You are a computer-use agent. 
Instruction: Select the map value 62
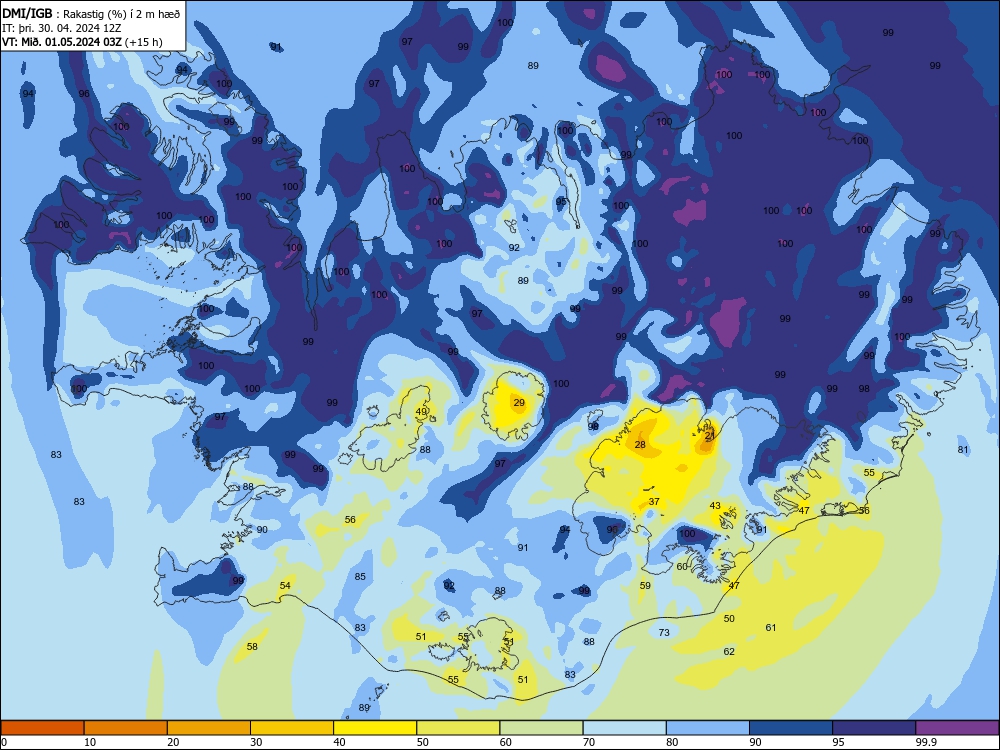729,652
